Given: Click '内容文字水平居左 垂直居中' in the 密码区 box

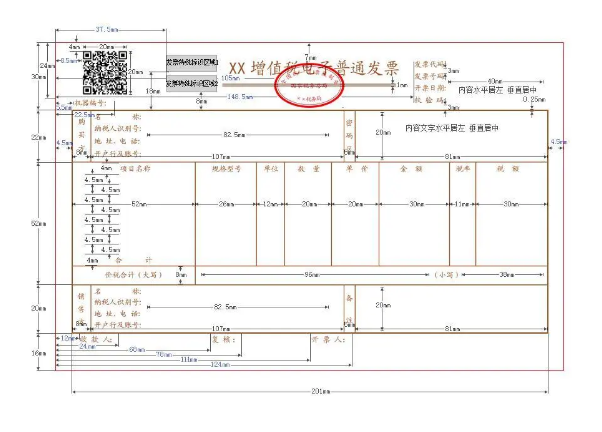Looking at the screenshot, I should pos(452,128).
